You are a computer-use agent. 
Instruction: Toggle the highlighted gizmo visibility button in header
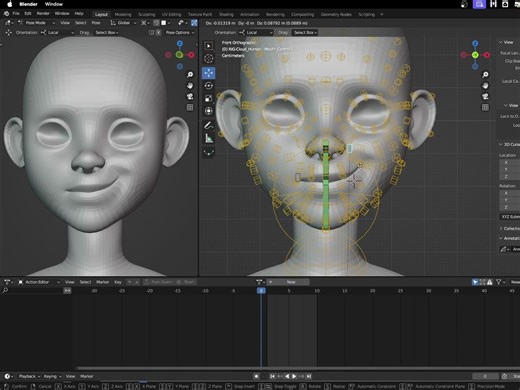pos(194,23)
